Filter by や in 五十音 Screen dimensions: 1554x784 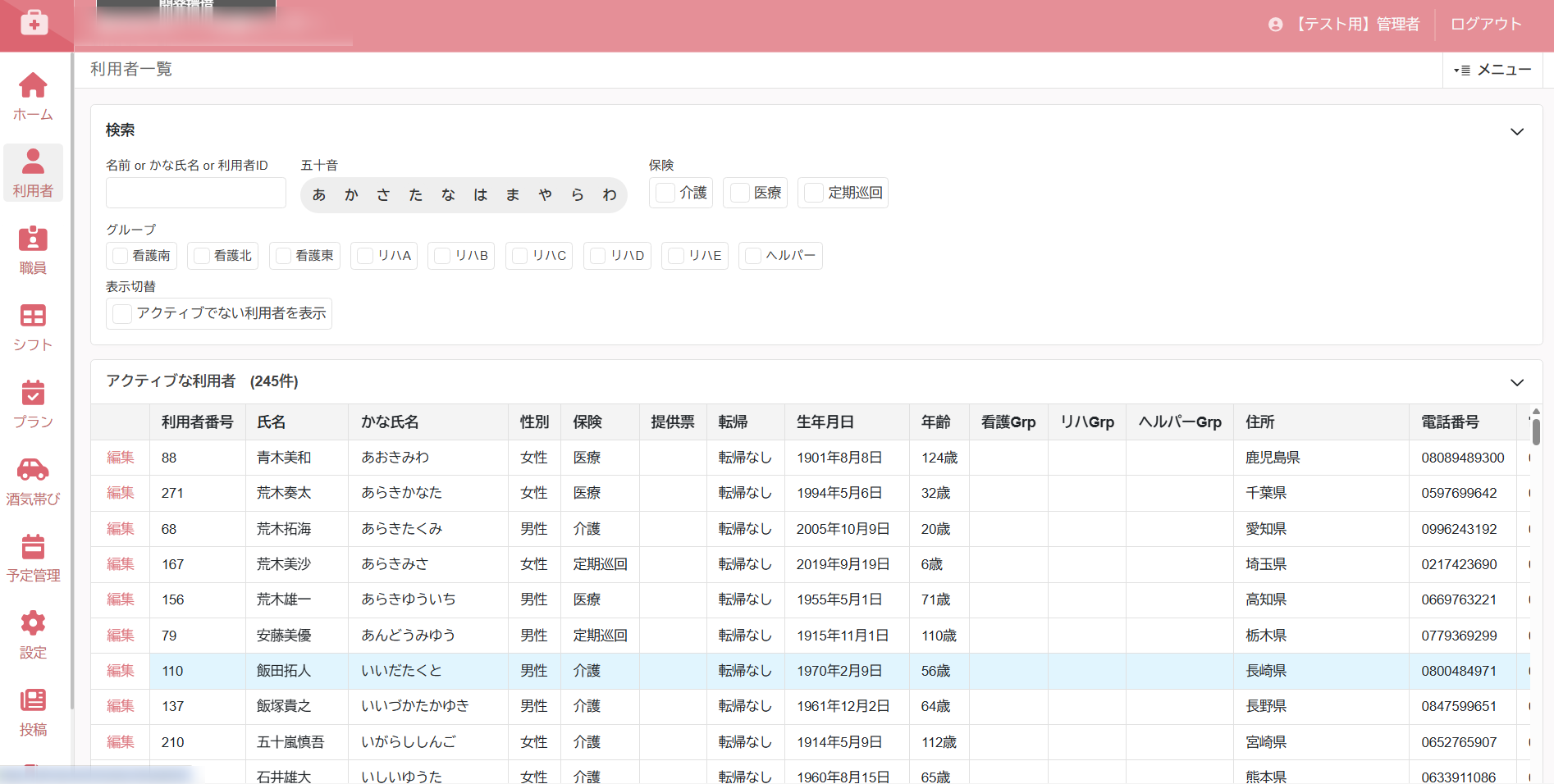(x=545, y=195)
